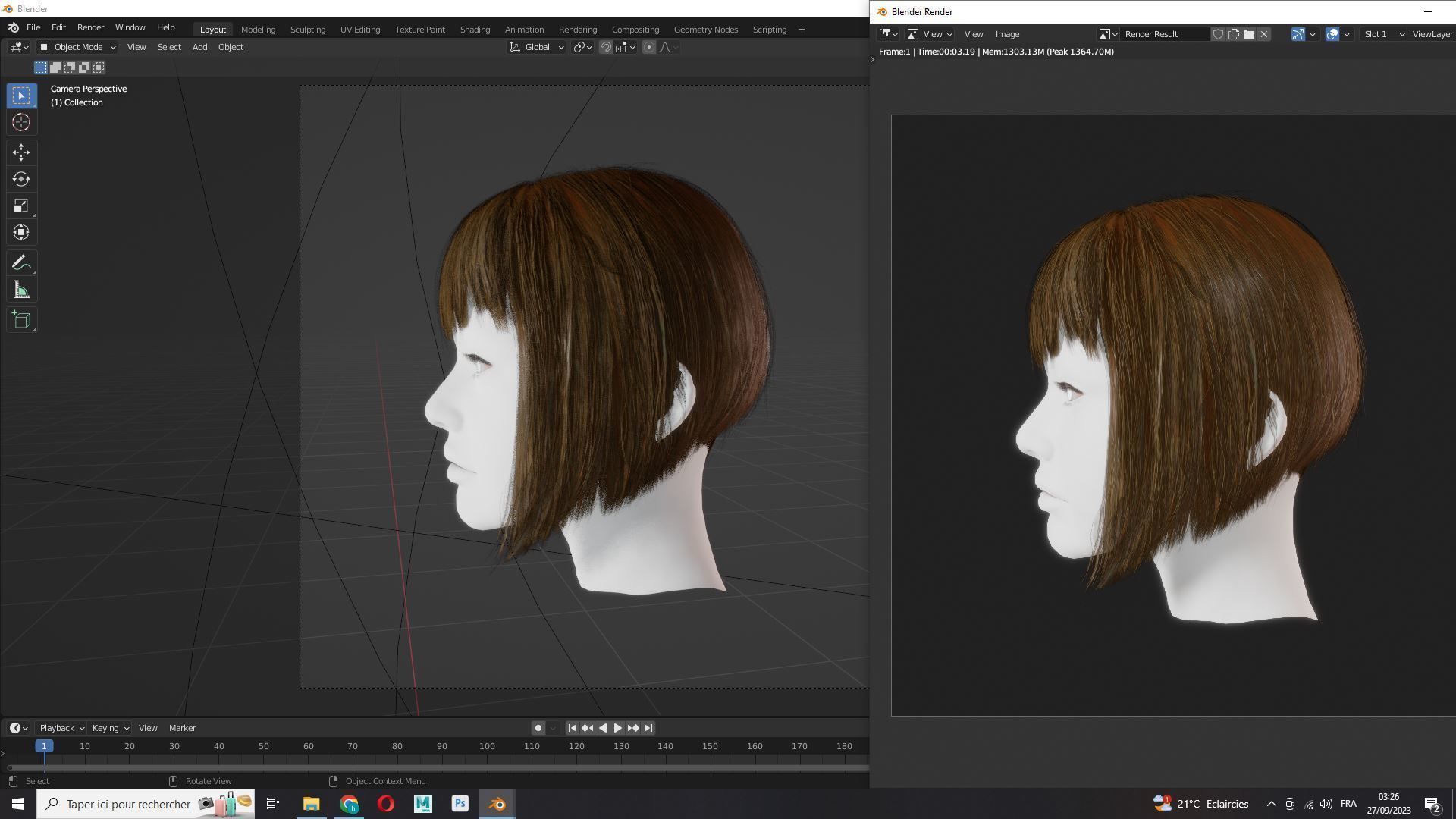
Task: Toggle gizmos in the Render window
Action: pyautogui.click(x=1298, y=34)
